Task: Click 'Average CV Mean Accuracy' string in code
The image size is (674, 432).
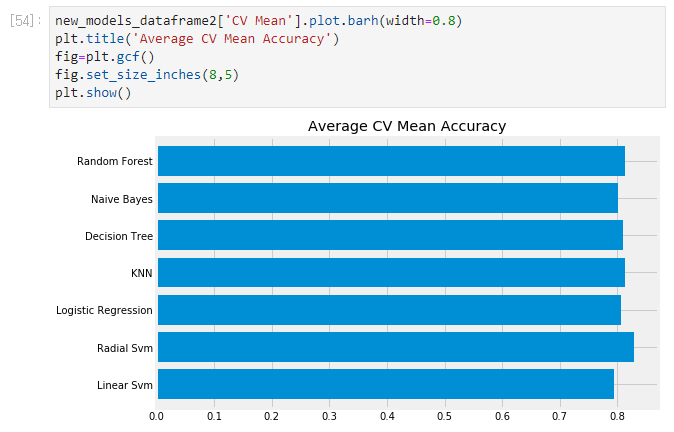Action: 232,39
